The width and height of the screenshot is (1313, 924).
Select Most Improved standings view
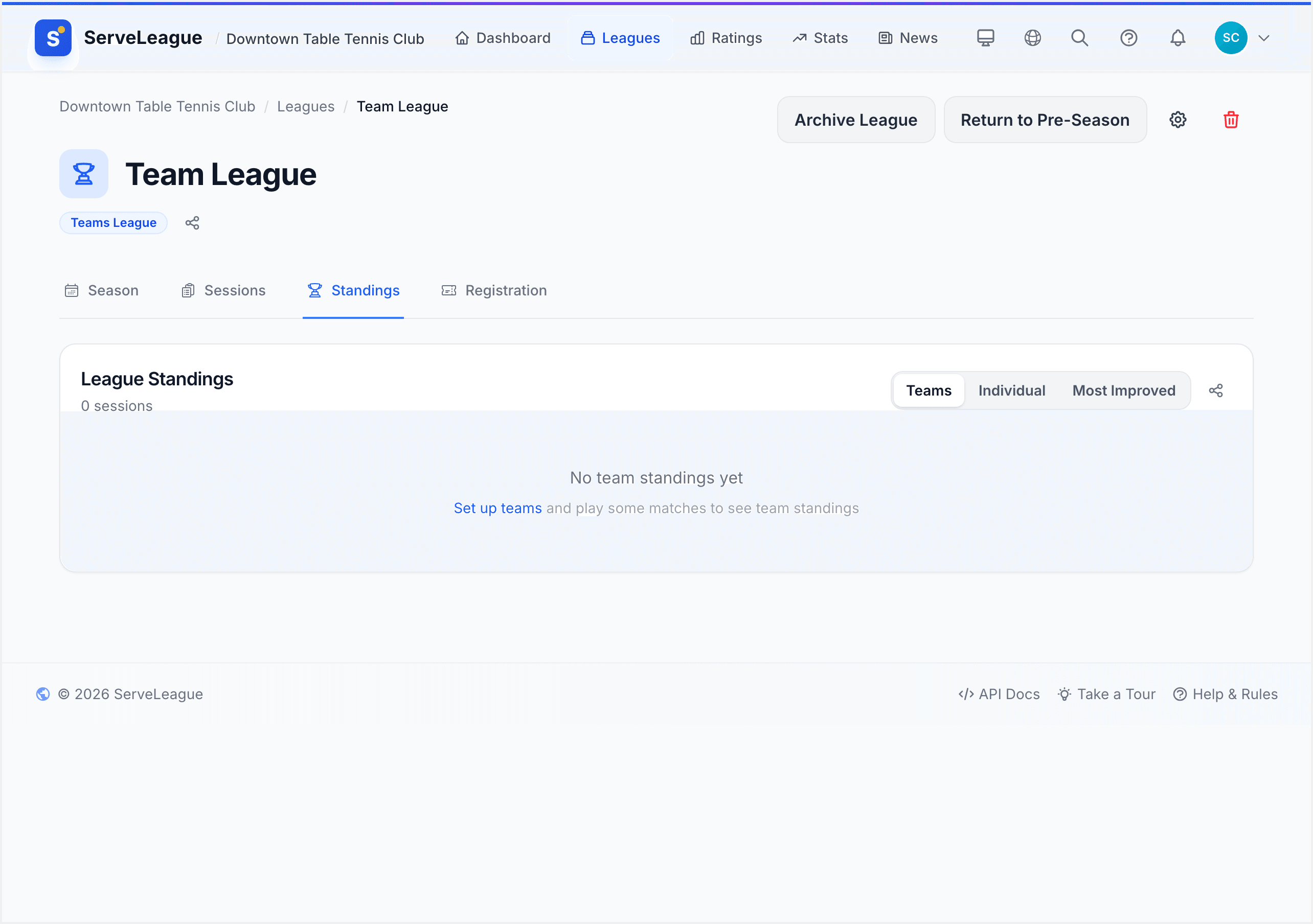coord(1124,390)
